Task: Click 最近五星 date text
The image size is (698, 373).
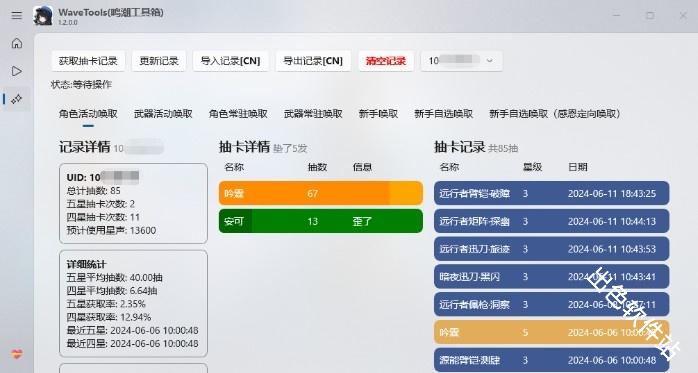Action: point(133,330)
